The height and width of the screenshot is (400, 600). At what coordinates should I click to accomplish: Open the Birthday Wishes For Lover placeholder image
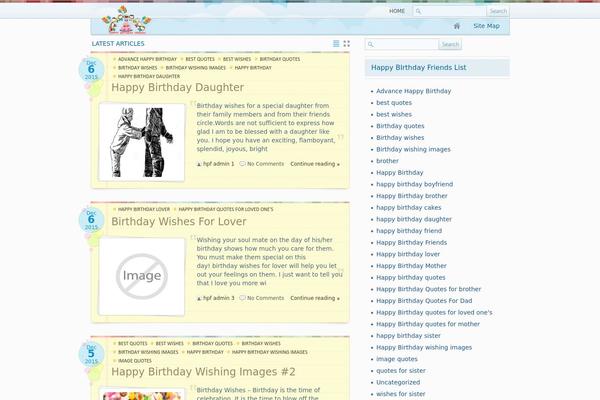[x=142, y=276]
